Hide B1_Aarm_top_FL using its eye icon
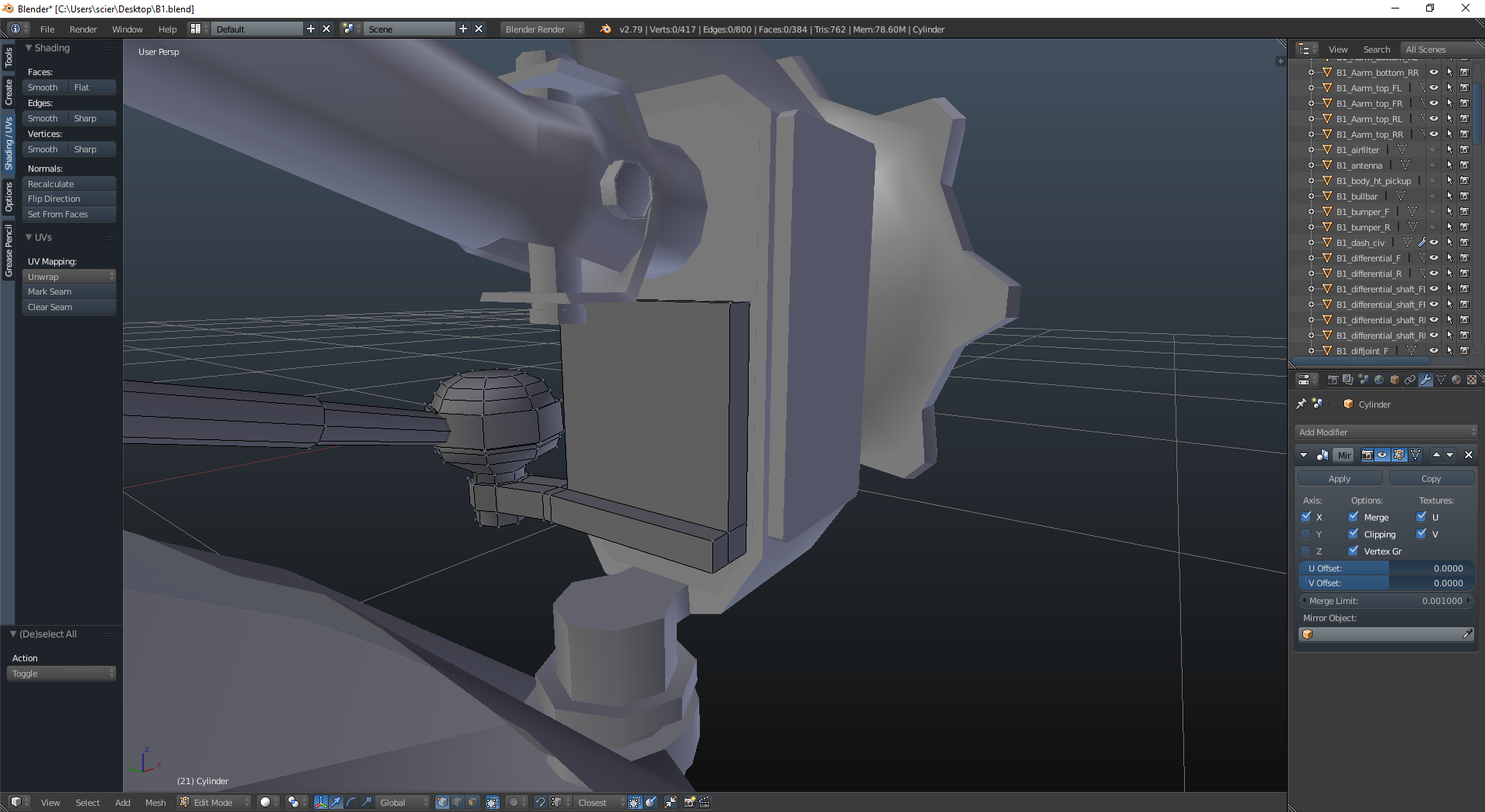Image resolution: width=1485 pixels, height=812 pixels. coord(1434,88)
